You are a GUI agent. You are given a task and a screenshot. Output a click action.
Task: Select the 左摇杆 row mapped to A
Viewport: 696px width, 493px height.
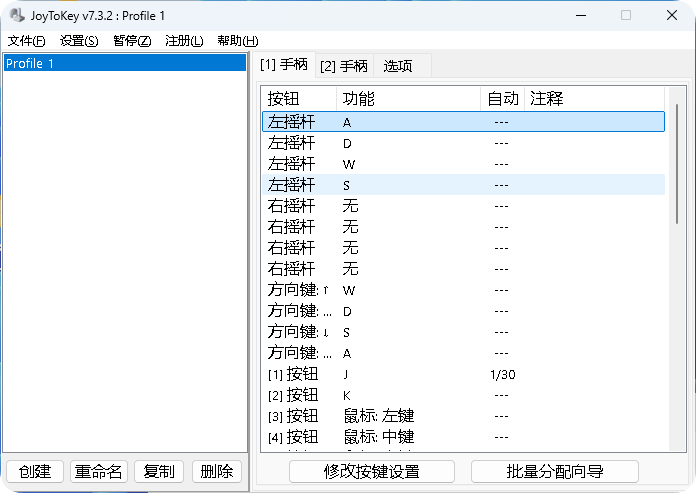463,122
